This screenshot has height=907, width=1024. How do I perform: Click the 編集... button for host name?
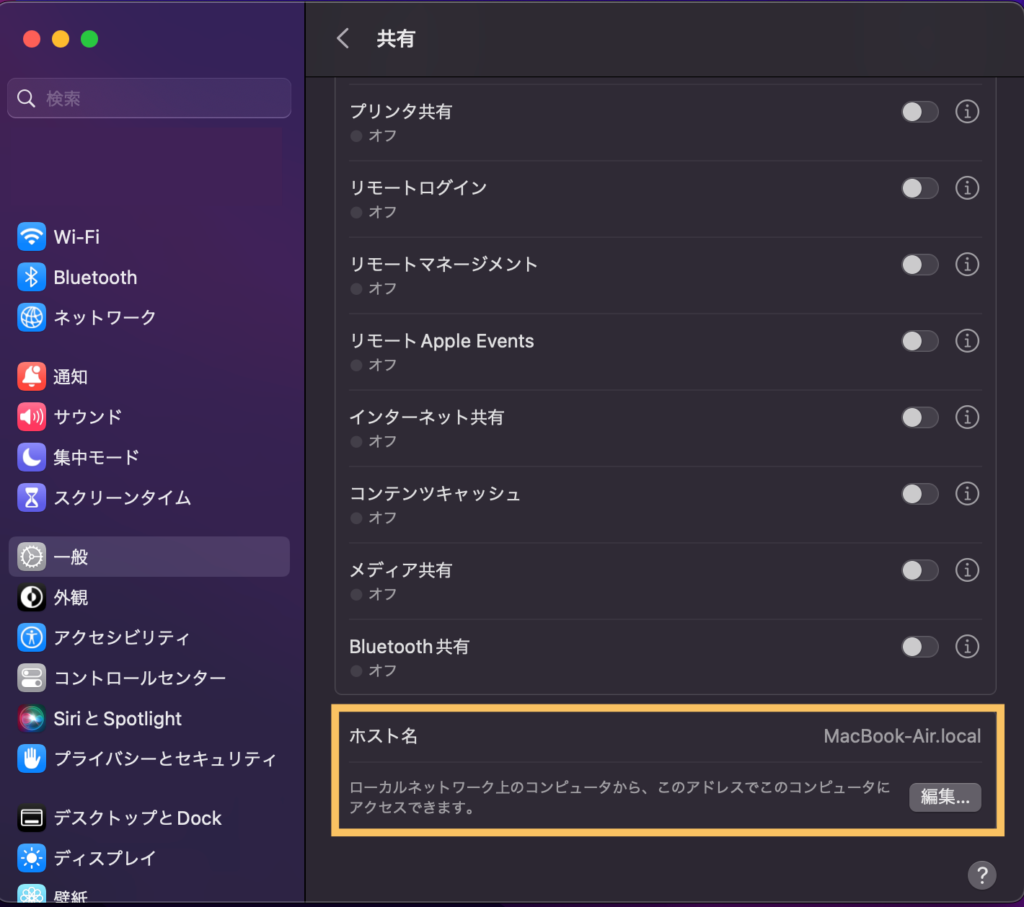[945, 797]
